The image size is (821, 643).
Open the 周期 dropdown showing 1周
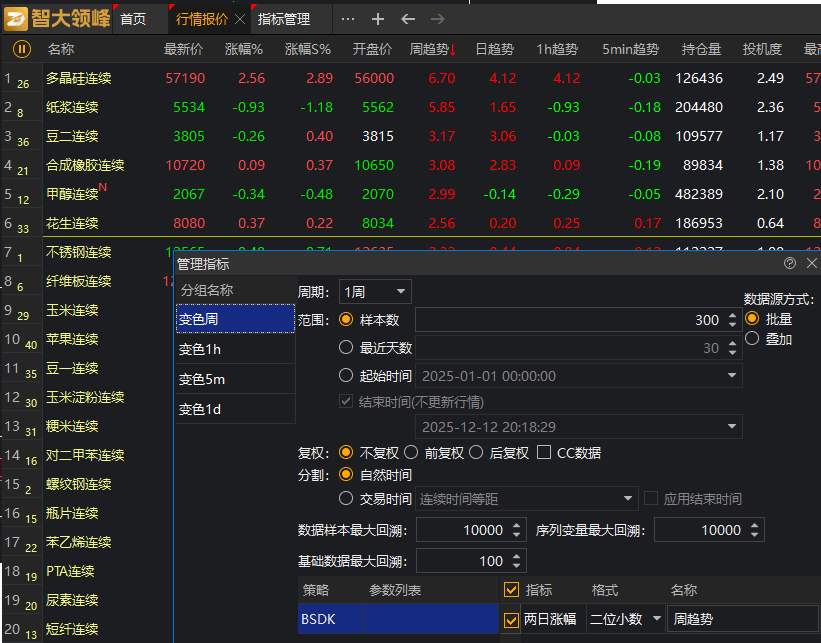click(x=375, y=292)
